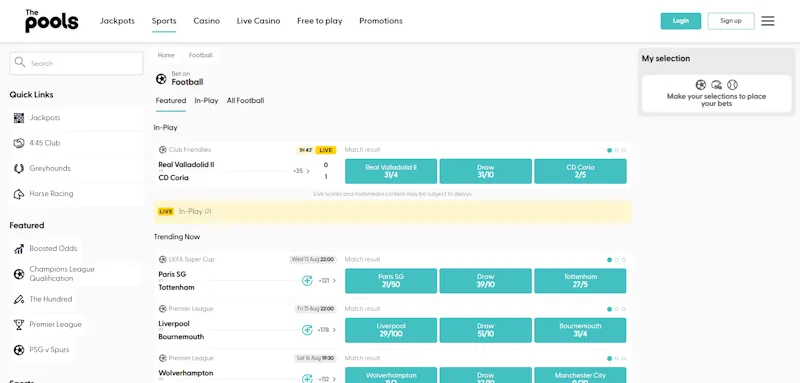
Task: Select second market dot for Club Friendlies match
Action: [616, 150]
